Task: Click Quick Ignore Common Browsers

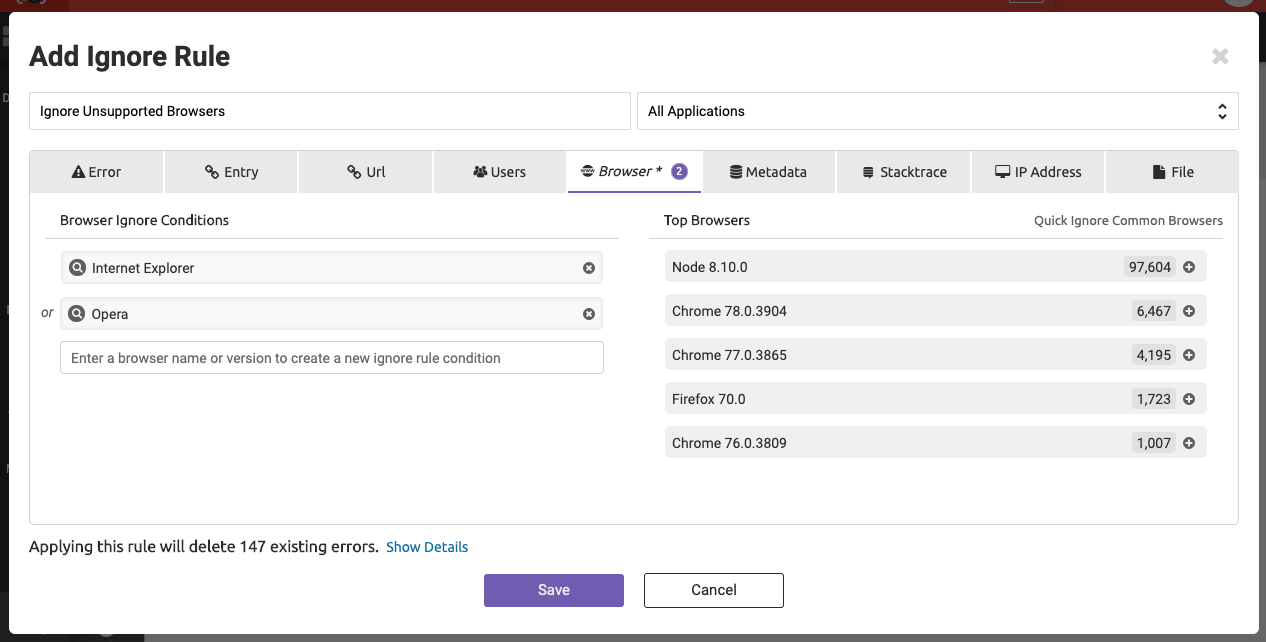Action: [x=1128, y=220]
